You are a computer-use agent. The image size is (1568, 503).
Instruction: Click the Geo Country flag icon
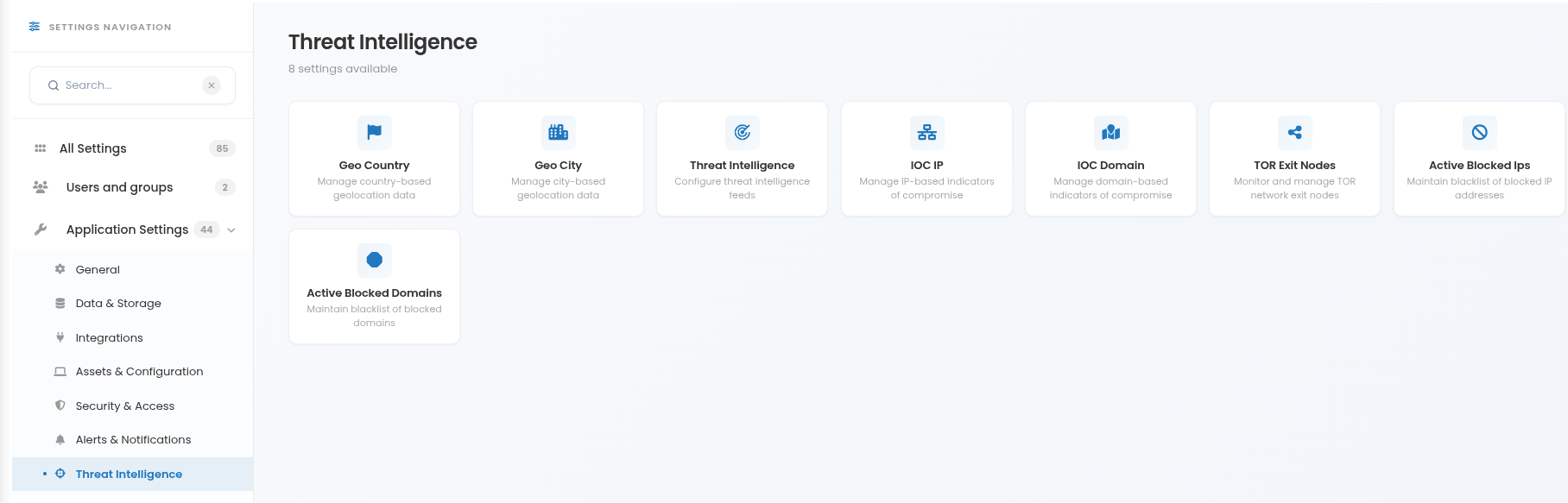374,132
